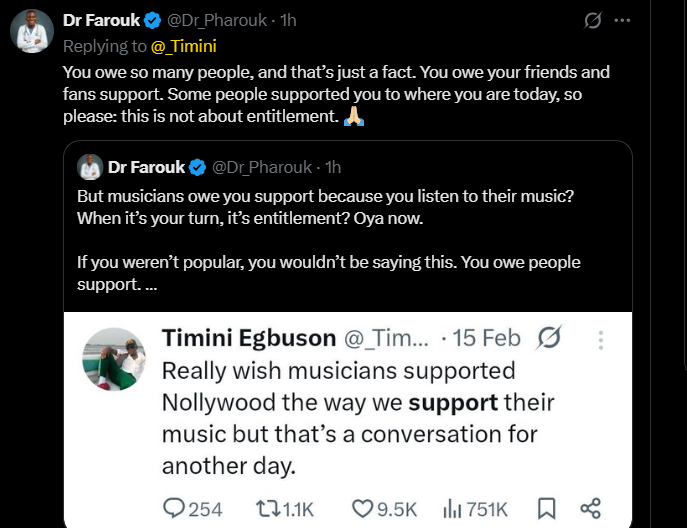Open the three-dot more menu on main tweet
The height and width of the screenshot is (528, 687).
coord(624,20)
